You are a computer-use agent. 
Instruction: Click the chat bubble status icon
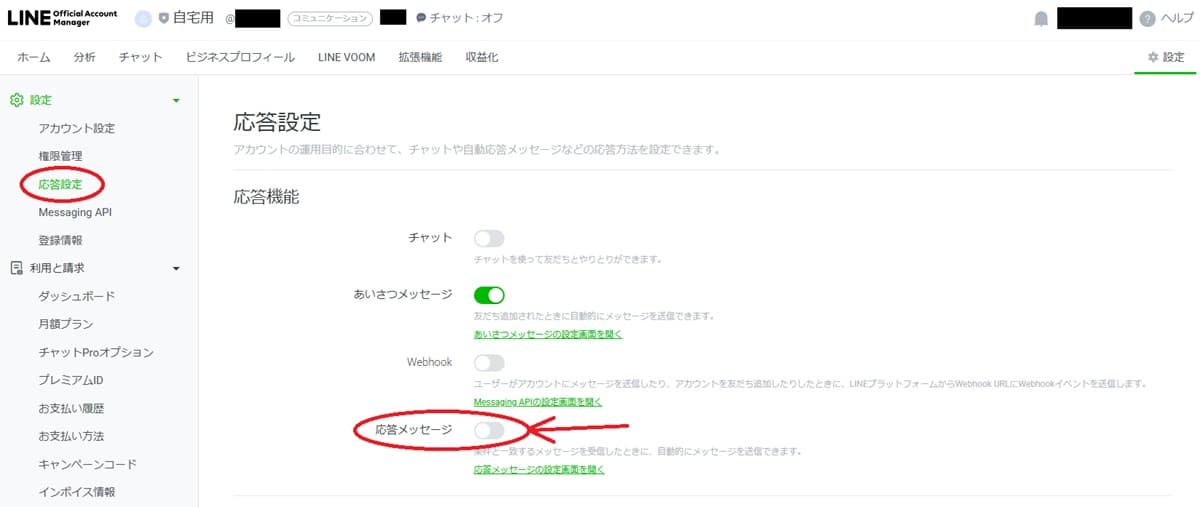tap(421, 18)
